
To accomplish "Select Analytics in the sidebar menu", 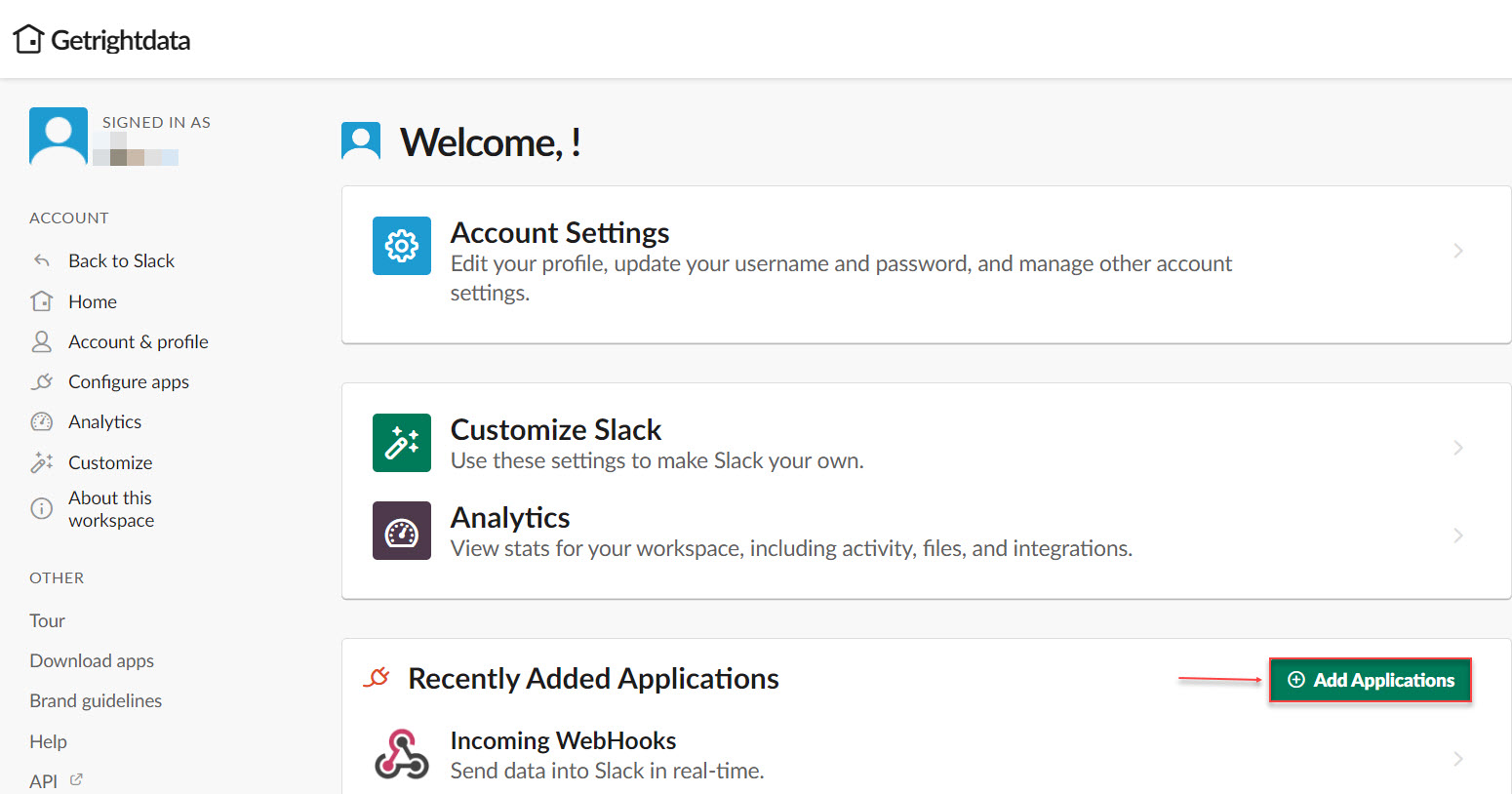I will (104, 421).
